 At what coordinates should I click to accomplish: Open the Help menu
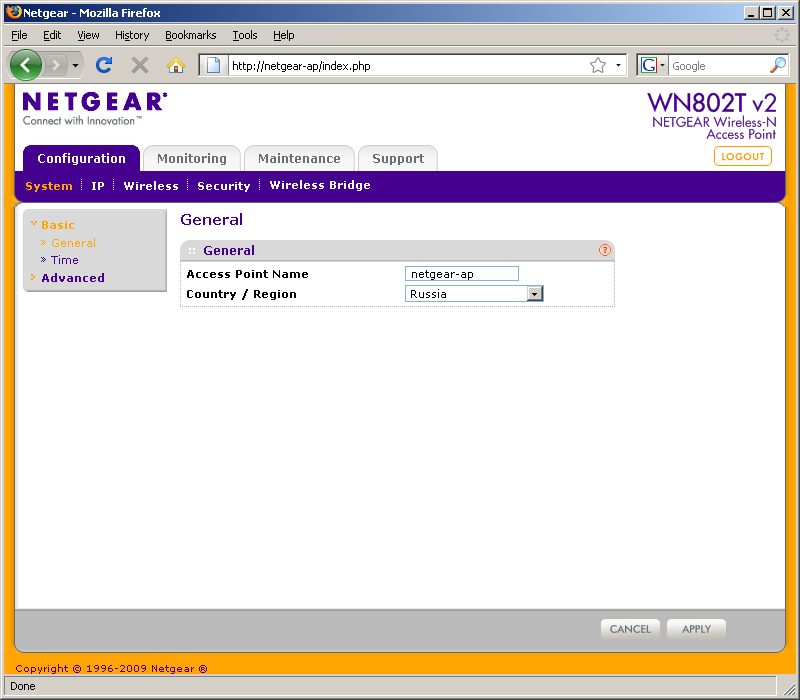(x=283, y=35)
